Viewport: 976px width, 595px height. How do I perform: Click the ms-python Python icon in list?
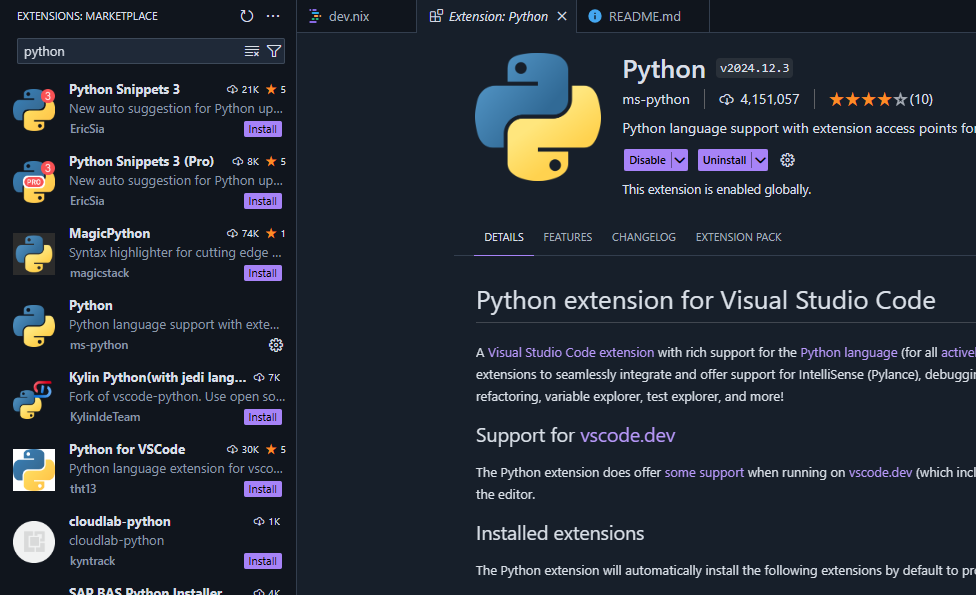pyautogui.click(x=34, y=326)
